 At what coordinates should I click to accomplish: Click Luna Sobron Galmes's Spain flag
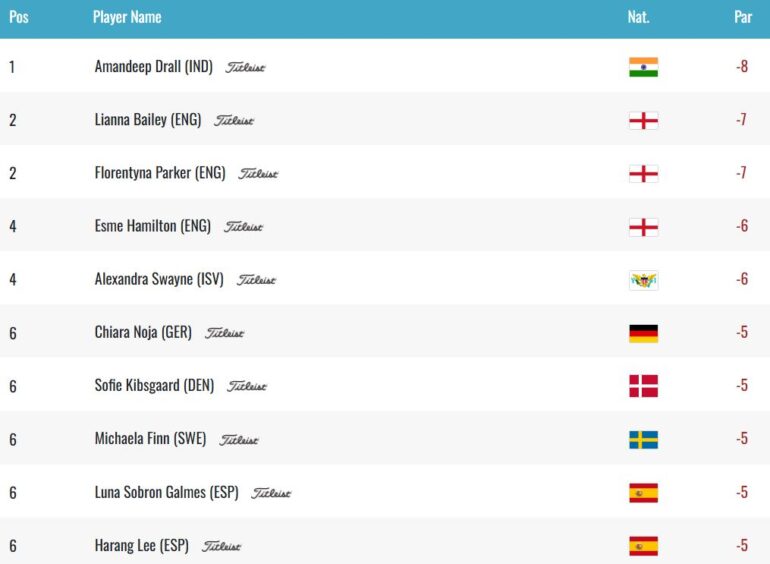643,493
